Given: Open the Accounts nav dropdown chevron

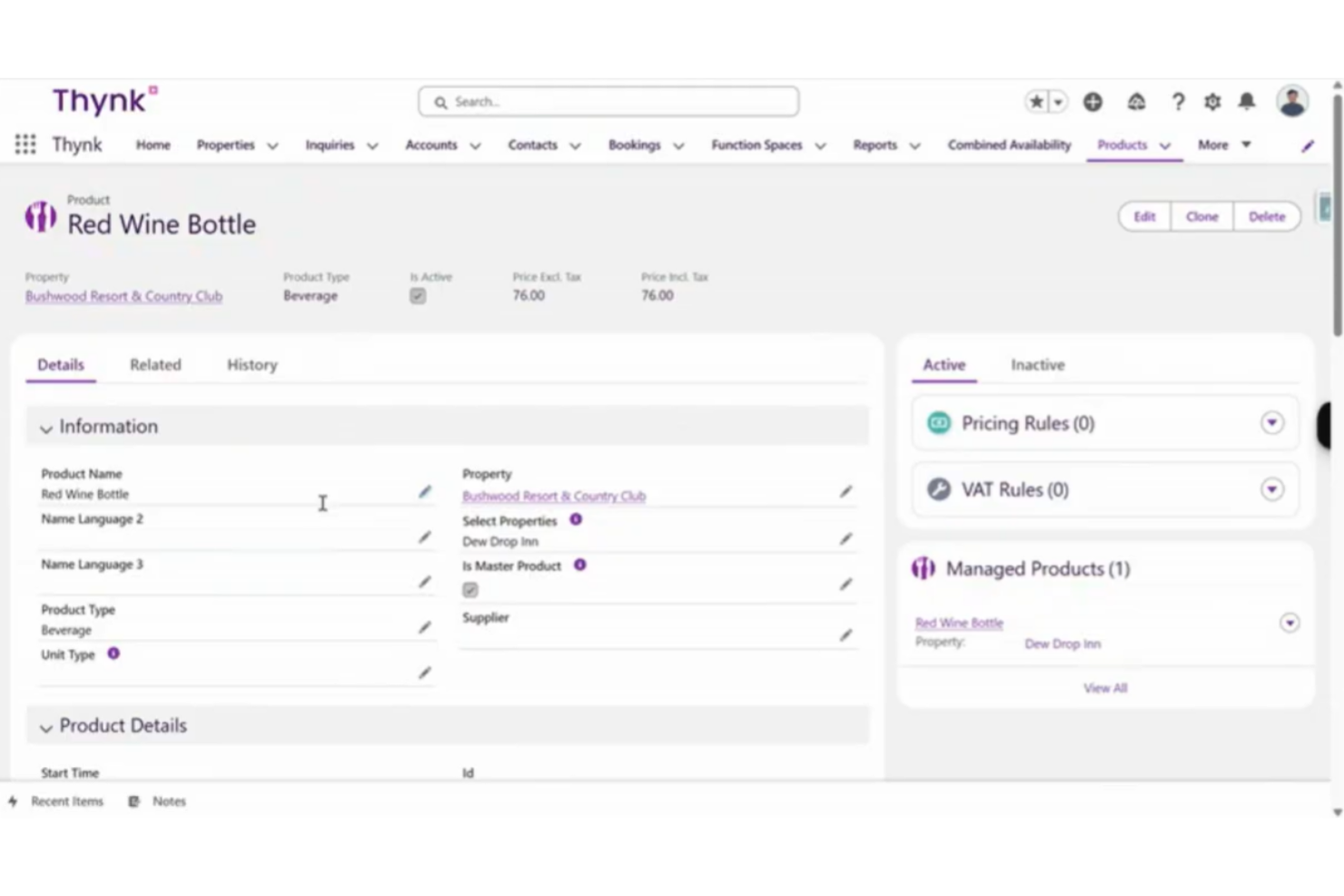Looking at the screenshot, I should click(x=475, y=146).
